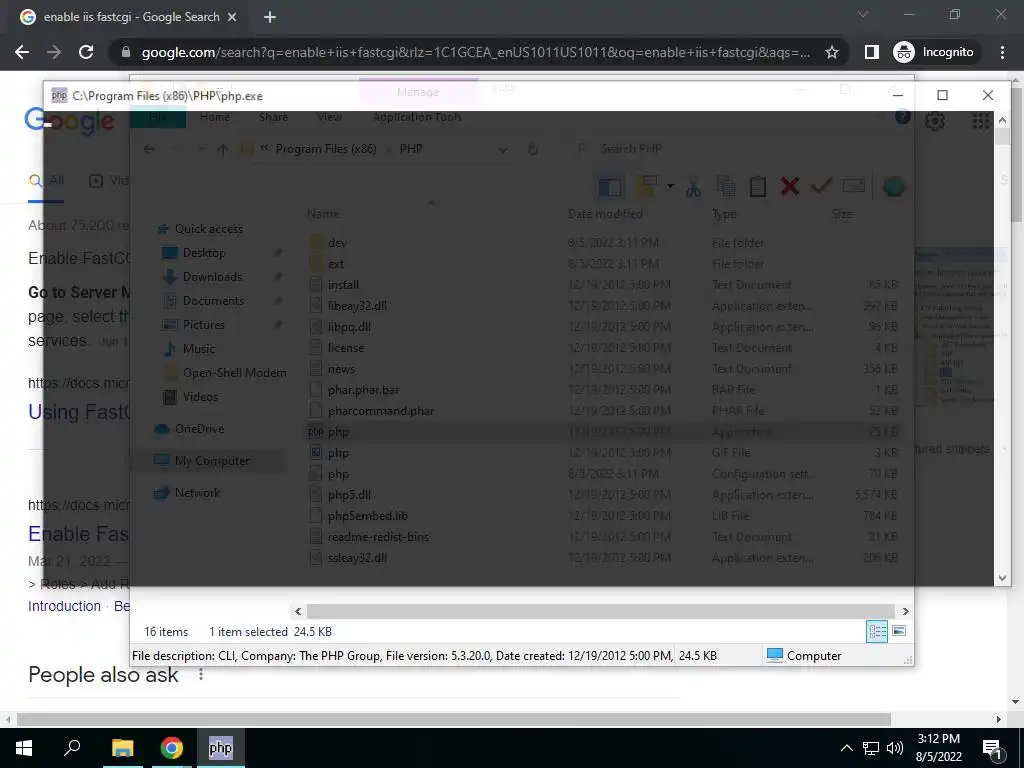Open the Google quick settings gear

point(935,120)
